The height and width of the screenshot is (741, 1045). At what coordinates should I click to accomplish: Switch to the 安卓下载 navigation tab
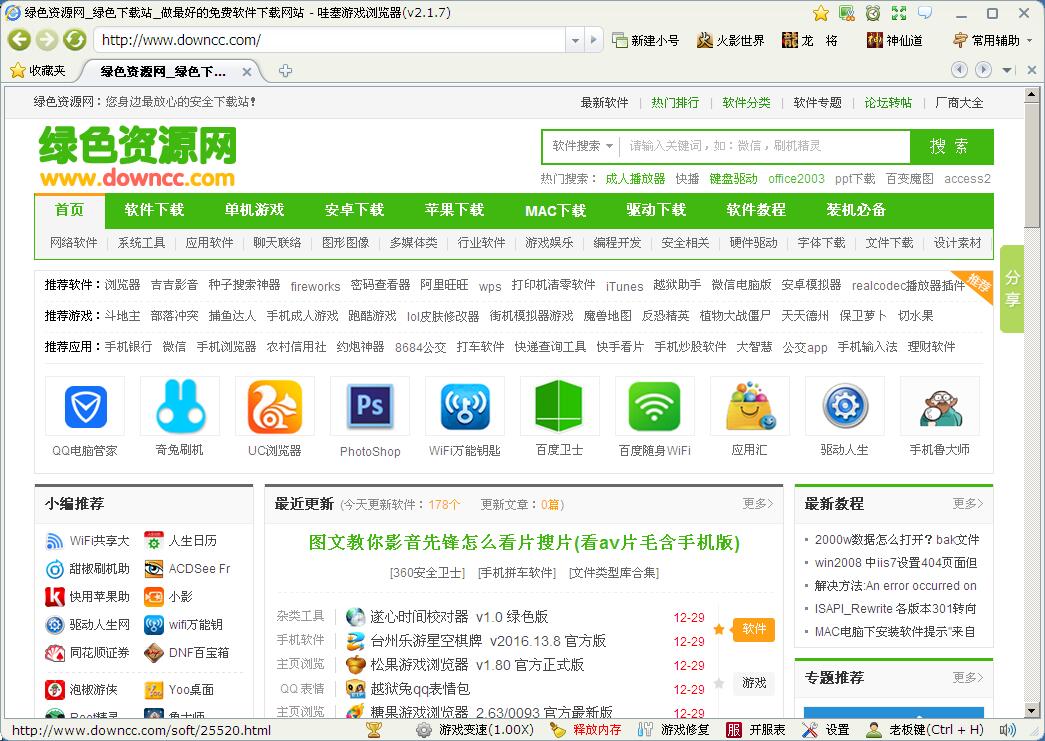click(x=353, y=211)
